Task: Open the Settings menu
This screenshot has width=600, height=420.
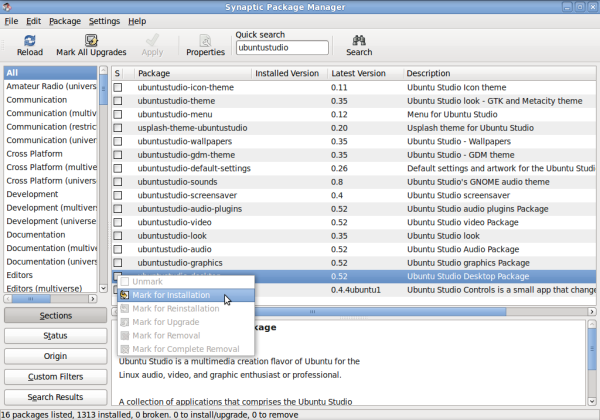Action: point(104,21)
